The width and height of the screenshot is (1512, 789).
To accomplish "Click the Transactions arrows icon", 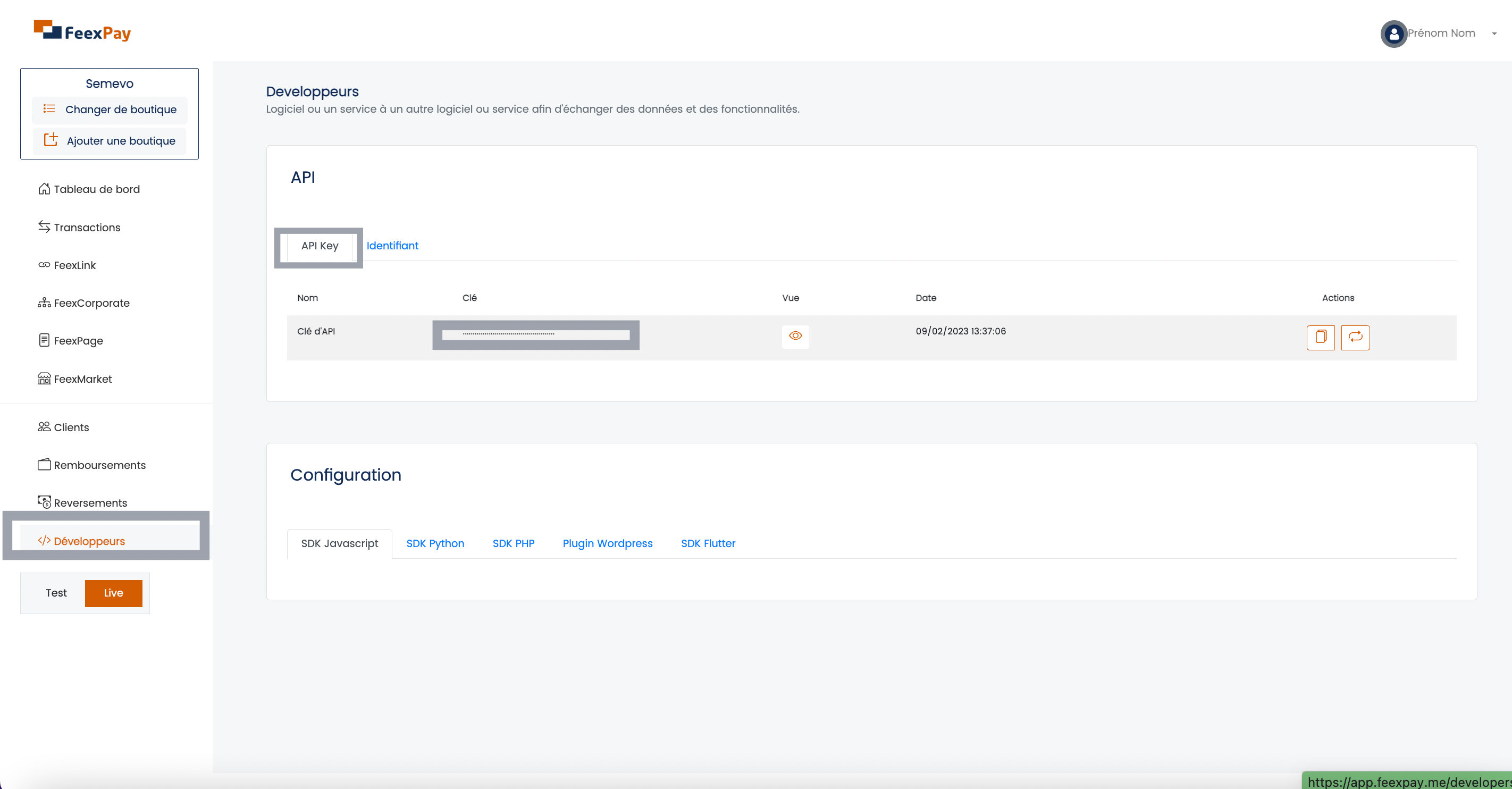I will pos(44,226).
